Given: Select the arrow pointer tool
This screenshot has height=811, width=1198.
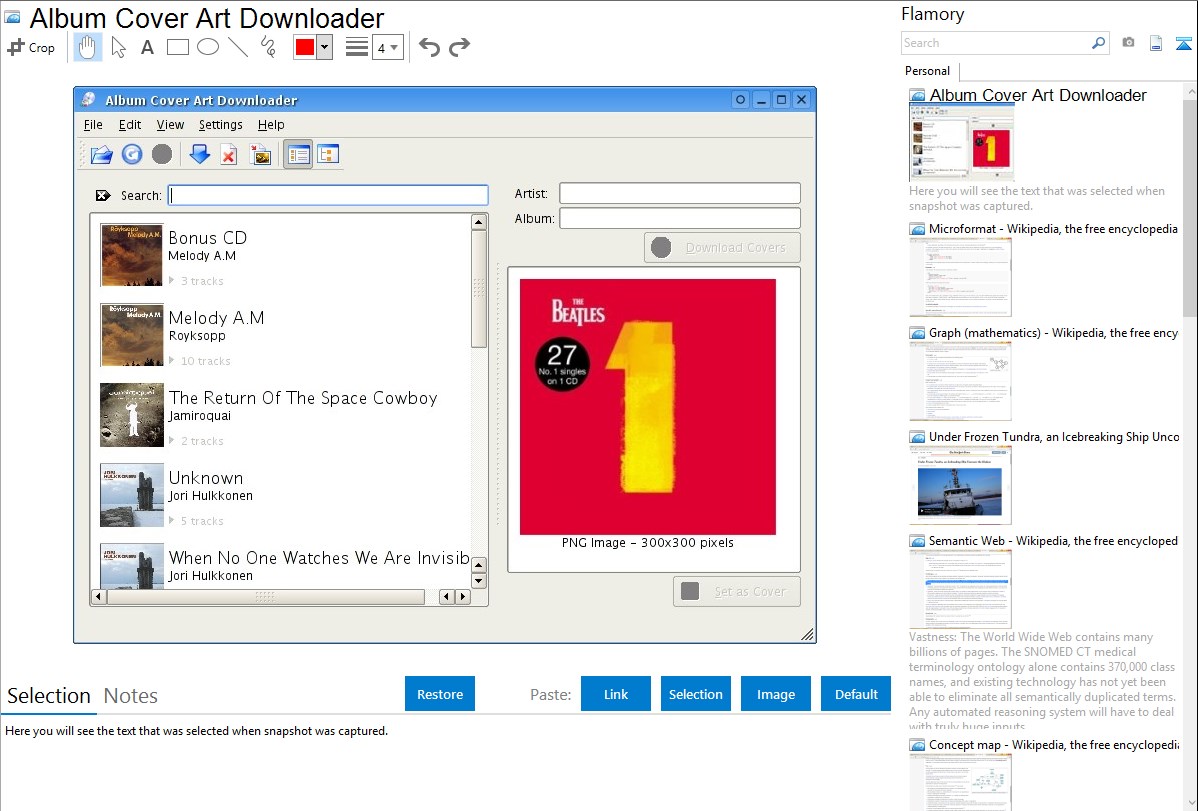Looking at the screenshot, I should pos(118,47).
